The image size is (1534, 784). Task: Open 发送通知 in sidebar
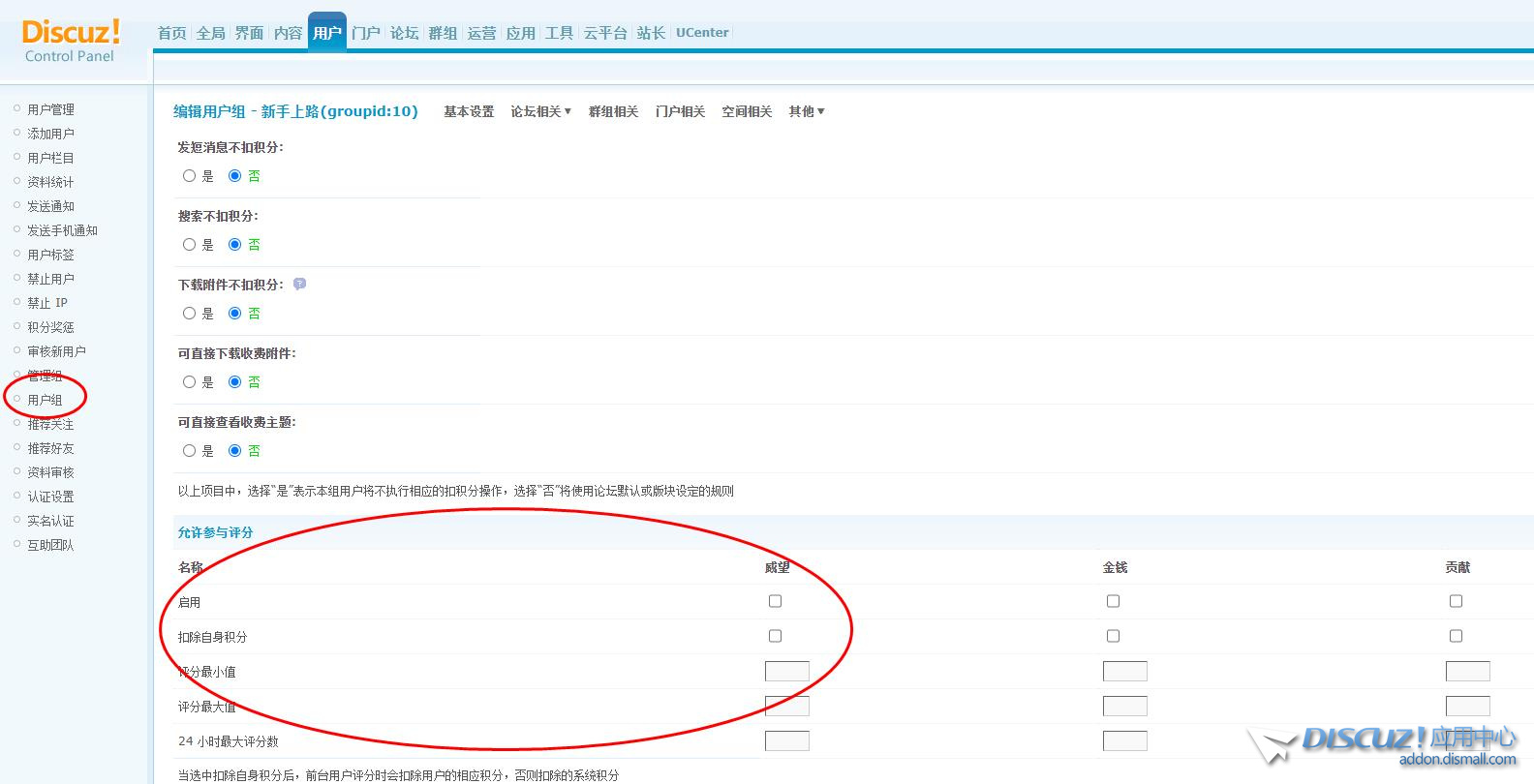point(50,206)
